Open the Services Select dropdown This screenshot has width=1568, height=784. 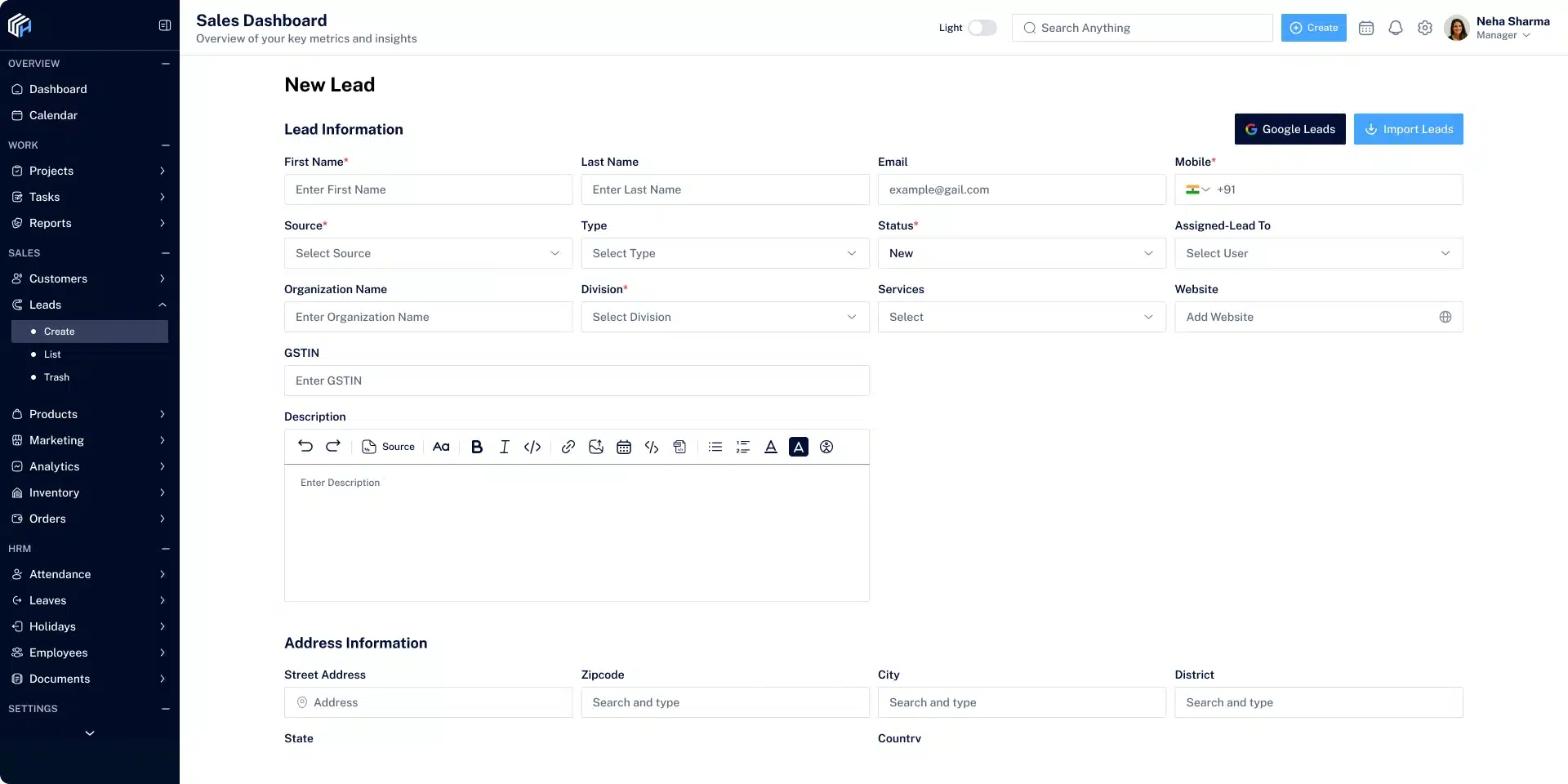(1022, 317)
